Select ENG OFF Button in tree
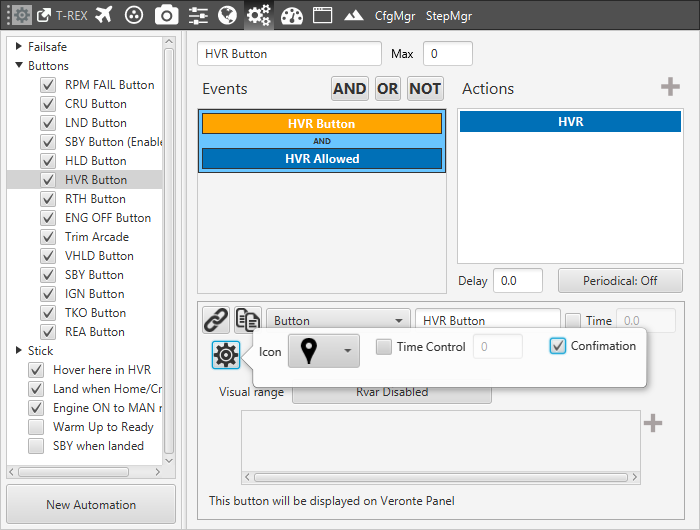The image size is (700, 530). [108, 218]
